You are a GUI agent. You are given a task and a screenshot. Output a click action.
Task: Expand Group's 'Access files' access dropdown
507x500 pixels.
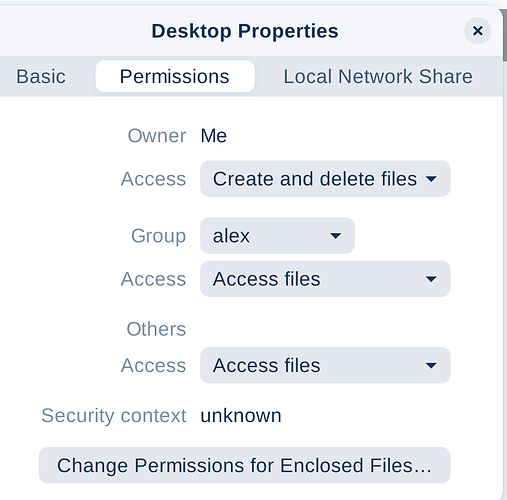(x=325, y=279)
